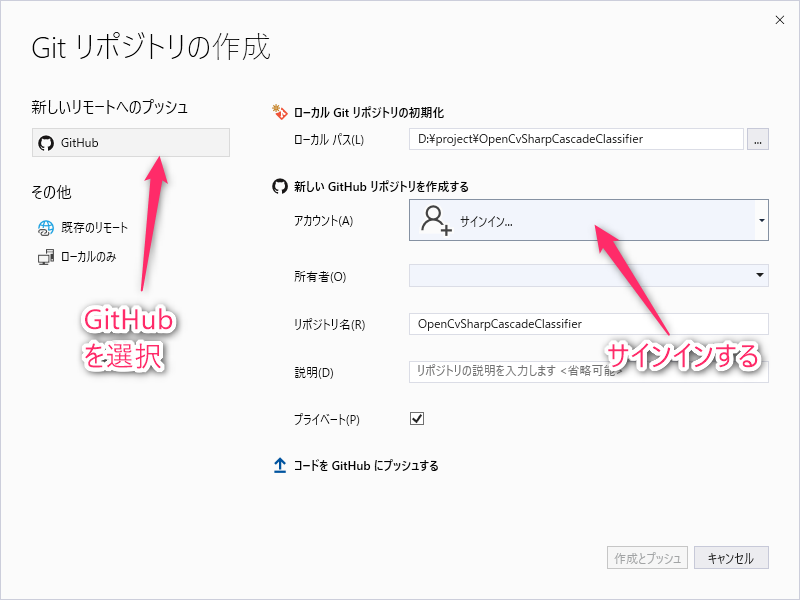Expand the account dropdown arrow
Screen dimensions: 800x600
[761, 220]
